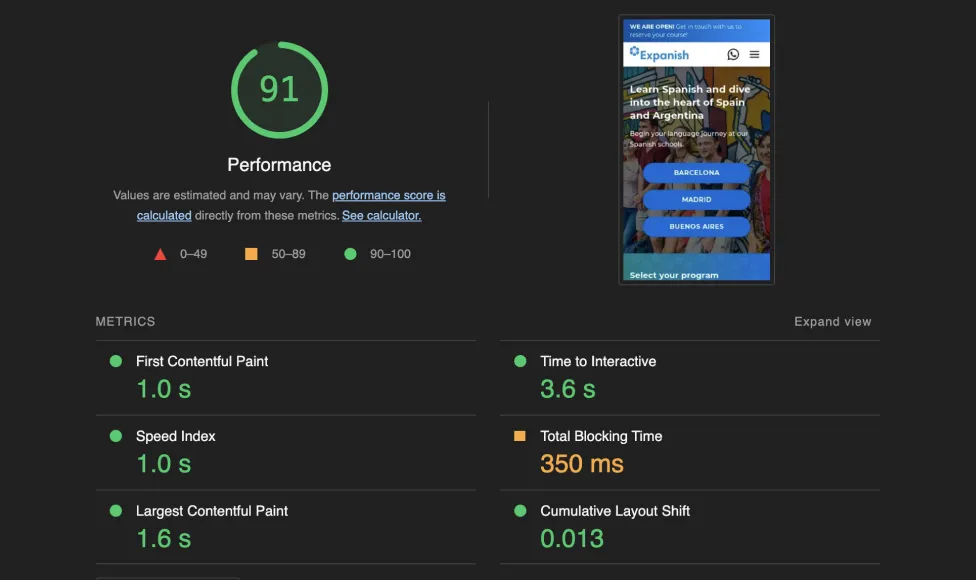Expand the Total Blocking Time metric
The image size is (976, 580).
(601, 436)
